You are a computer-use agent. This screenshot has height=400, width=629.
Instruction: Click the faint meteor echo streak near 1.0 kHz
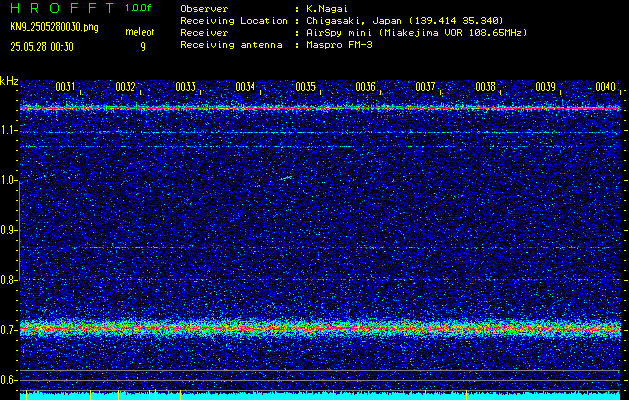[x=286, y=177]
